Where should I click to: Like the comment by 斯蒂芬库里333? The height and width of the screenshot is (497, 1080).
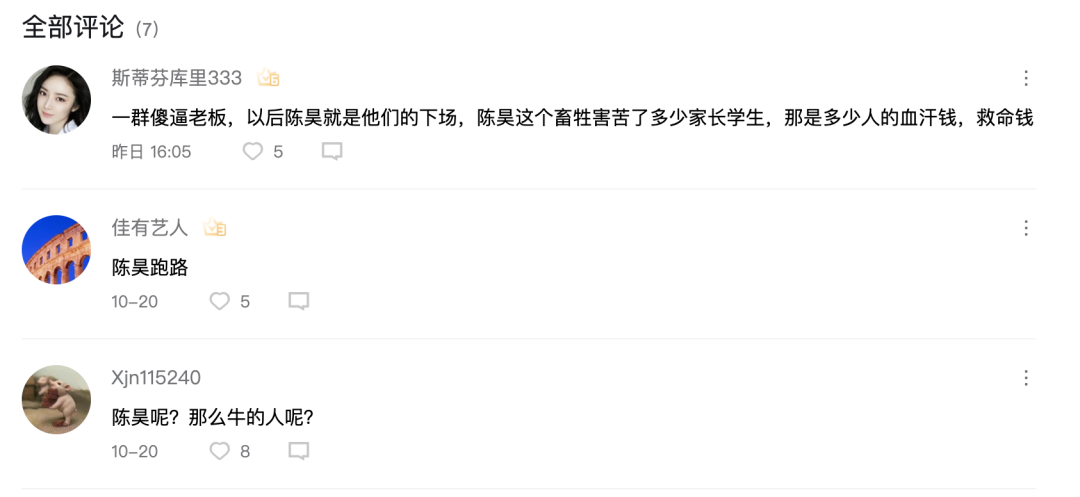[253, 151]
